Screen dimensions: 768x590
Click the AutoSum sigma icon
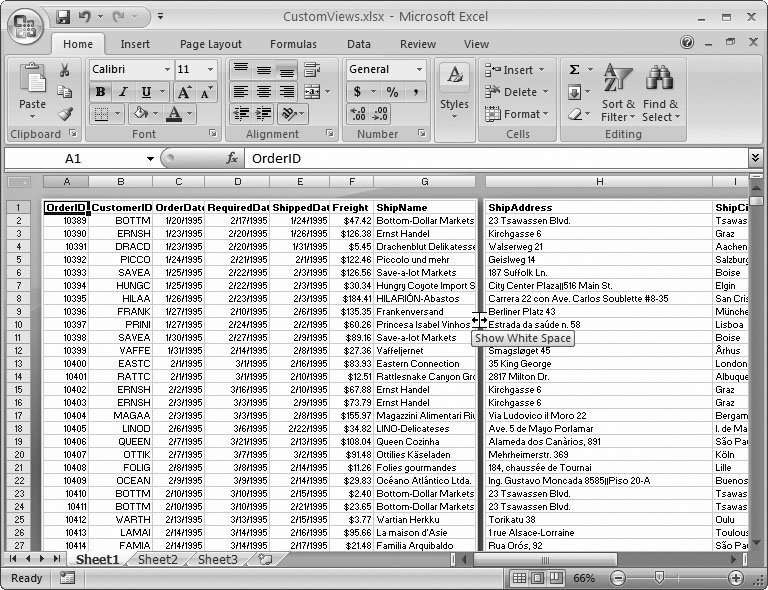point(575,70)
